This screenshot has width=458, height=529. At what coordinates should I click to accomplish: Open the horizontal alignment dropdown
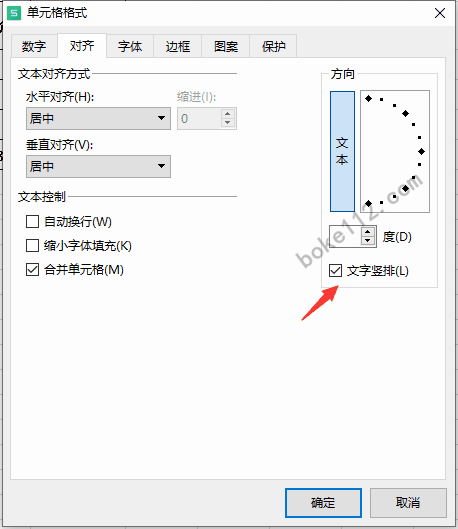98,118
